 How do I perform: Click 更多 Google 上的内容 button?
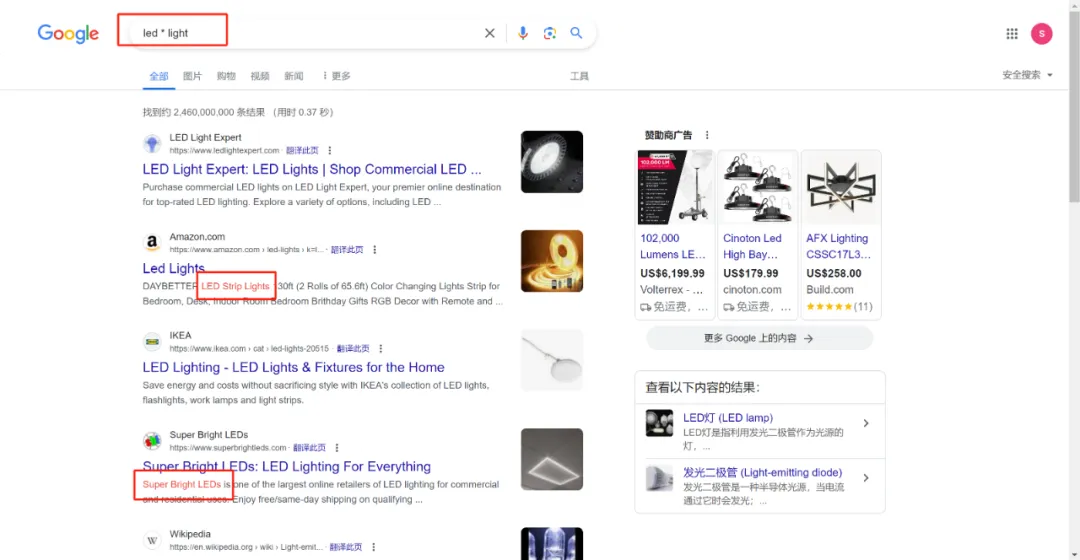(x=759, y=338)
